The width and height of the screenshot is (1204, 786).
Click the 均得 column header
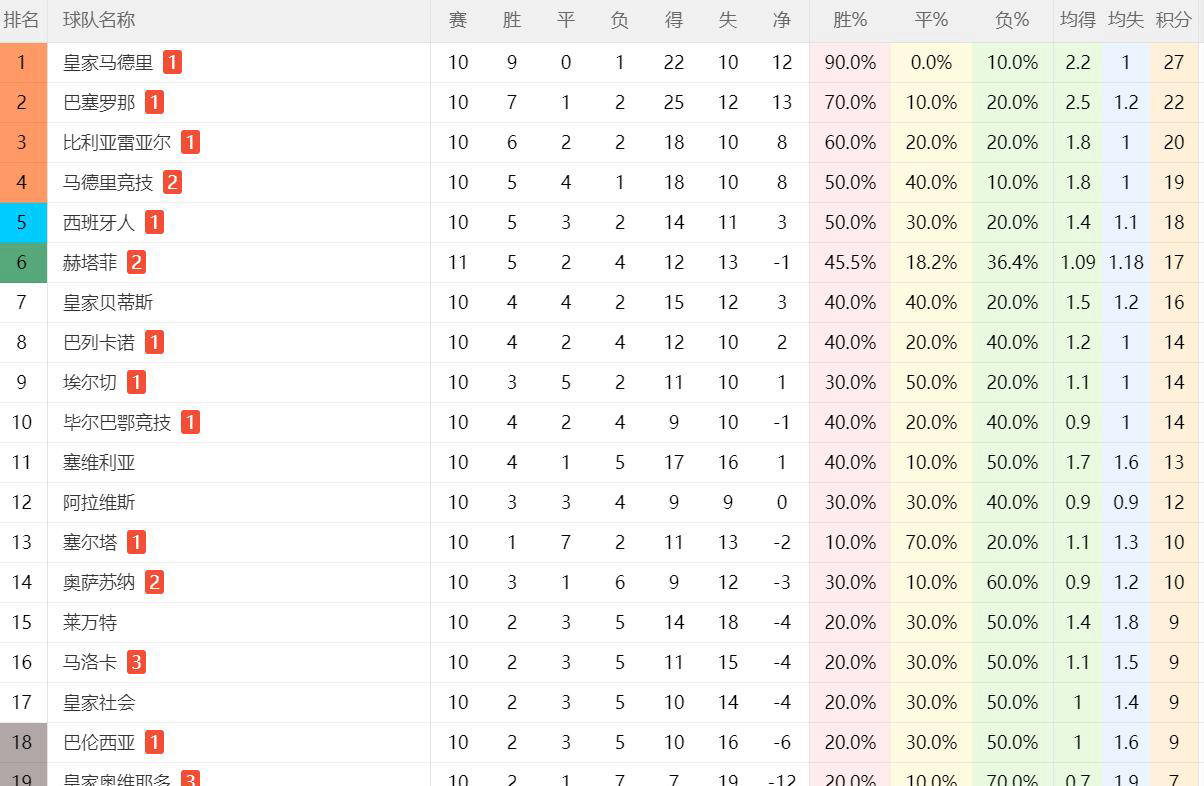coord(1078,20)
